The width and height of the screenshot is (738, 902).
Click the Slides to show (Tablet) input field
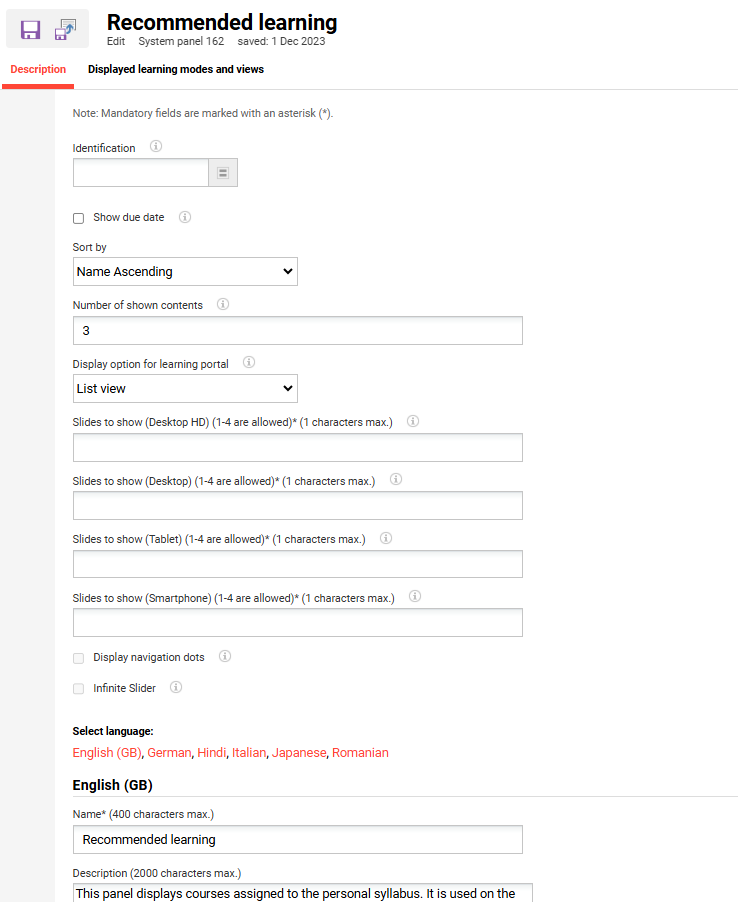[297, 564]
